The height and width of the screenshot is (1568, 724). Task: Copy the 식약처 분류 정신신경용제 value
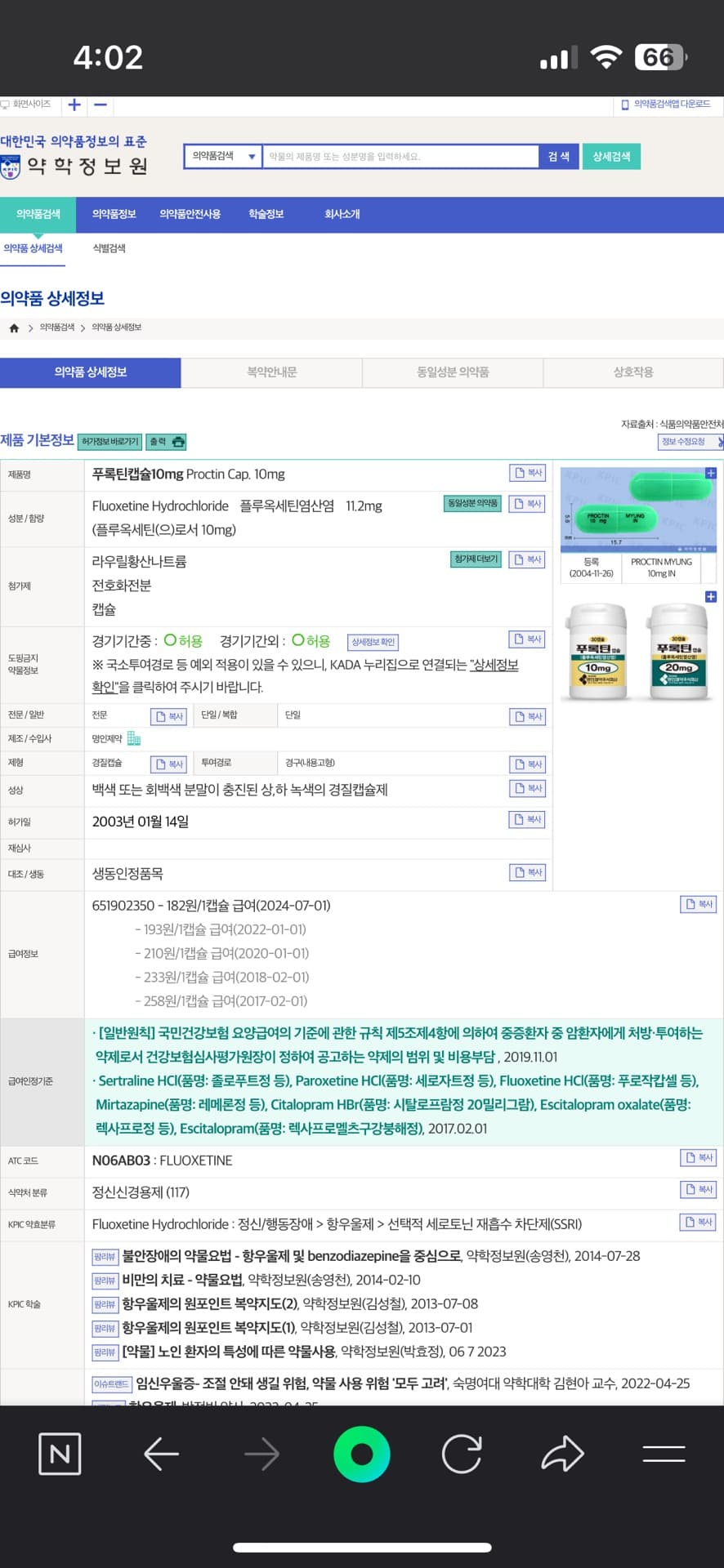tap(699, 1190)
